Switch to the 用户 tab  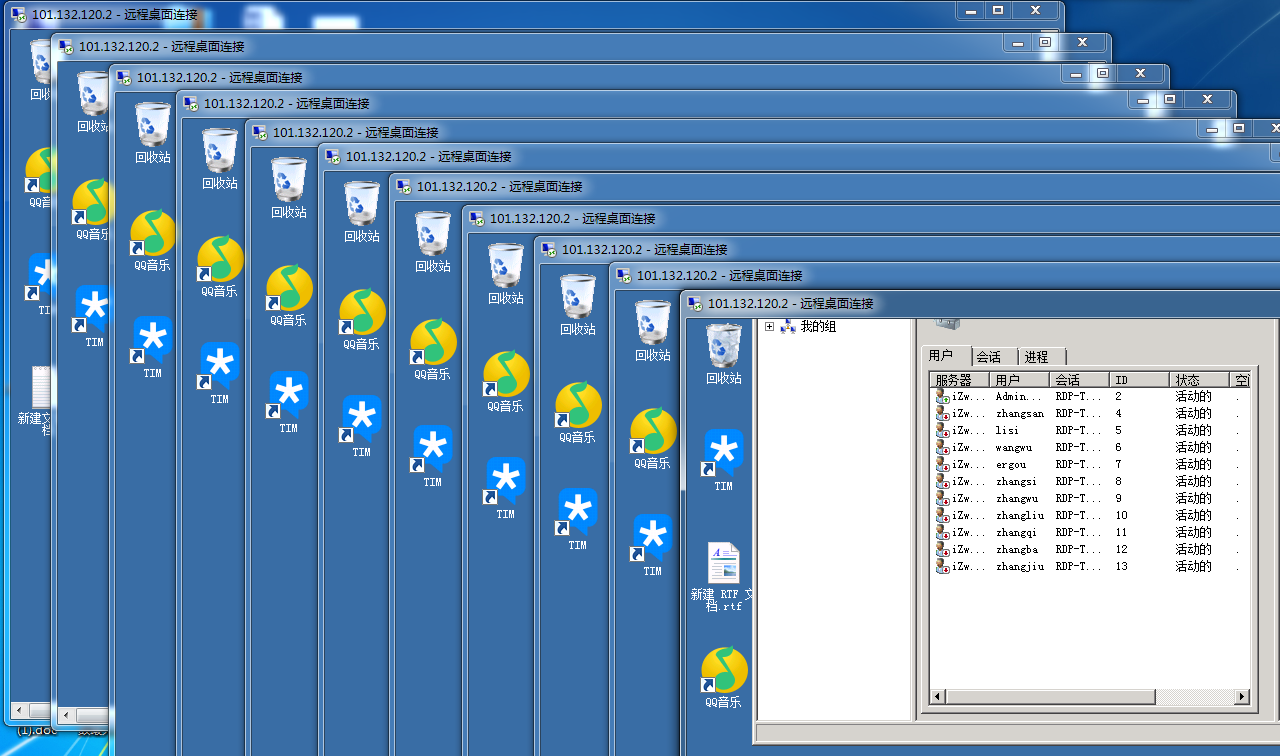point(941,356)
